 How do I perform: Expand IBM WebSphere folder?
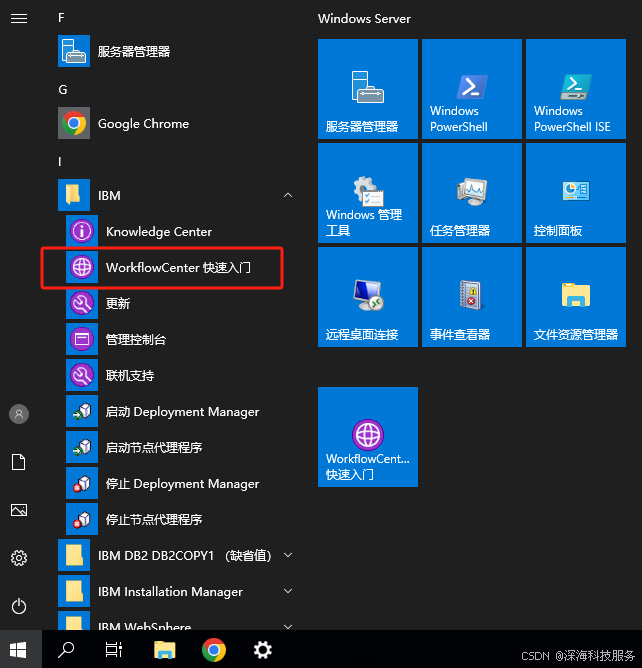coord(288,626)
